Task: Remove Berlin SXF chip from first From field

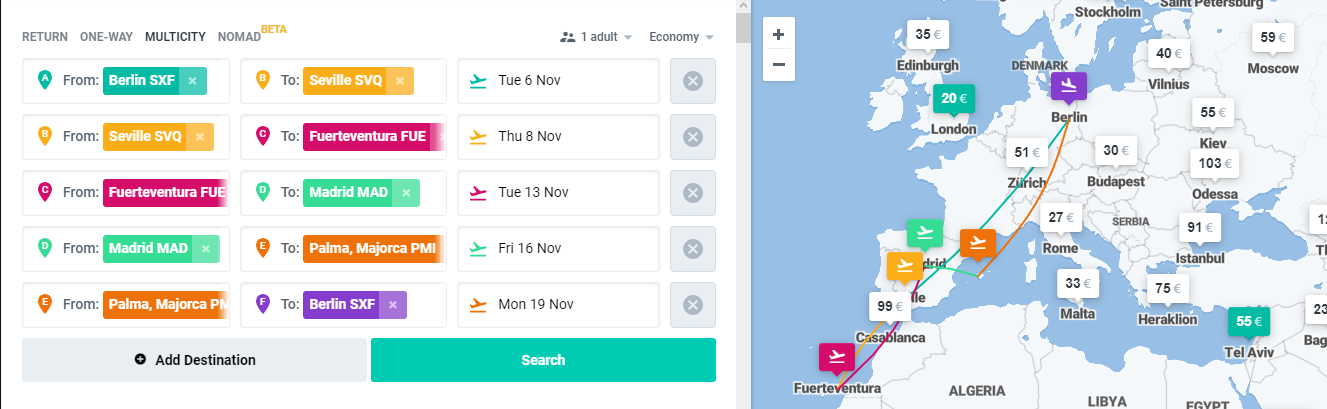Action: 192,81
